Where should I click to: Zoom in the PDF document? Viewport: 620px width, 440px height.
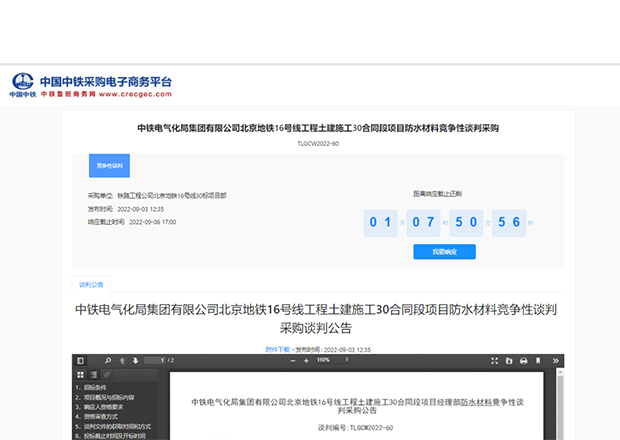click(306, 361)
